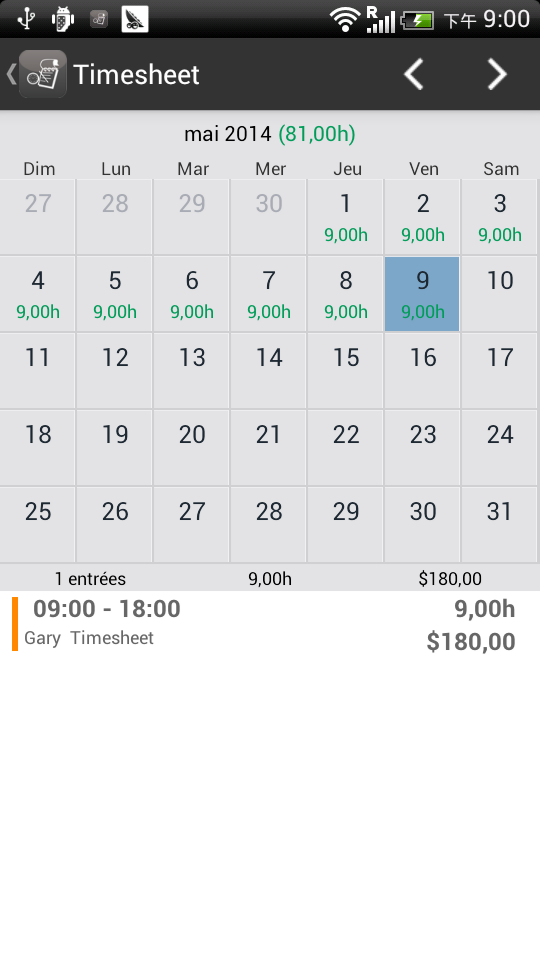Image resolution: width=540 pixels, height=960 pixels.
Task: Pick day 31 in the calendar
Action: point(499,525)
